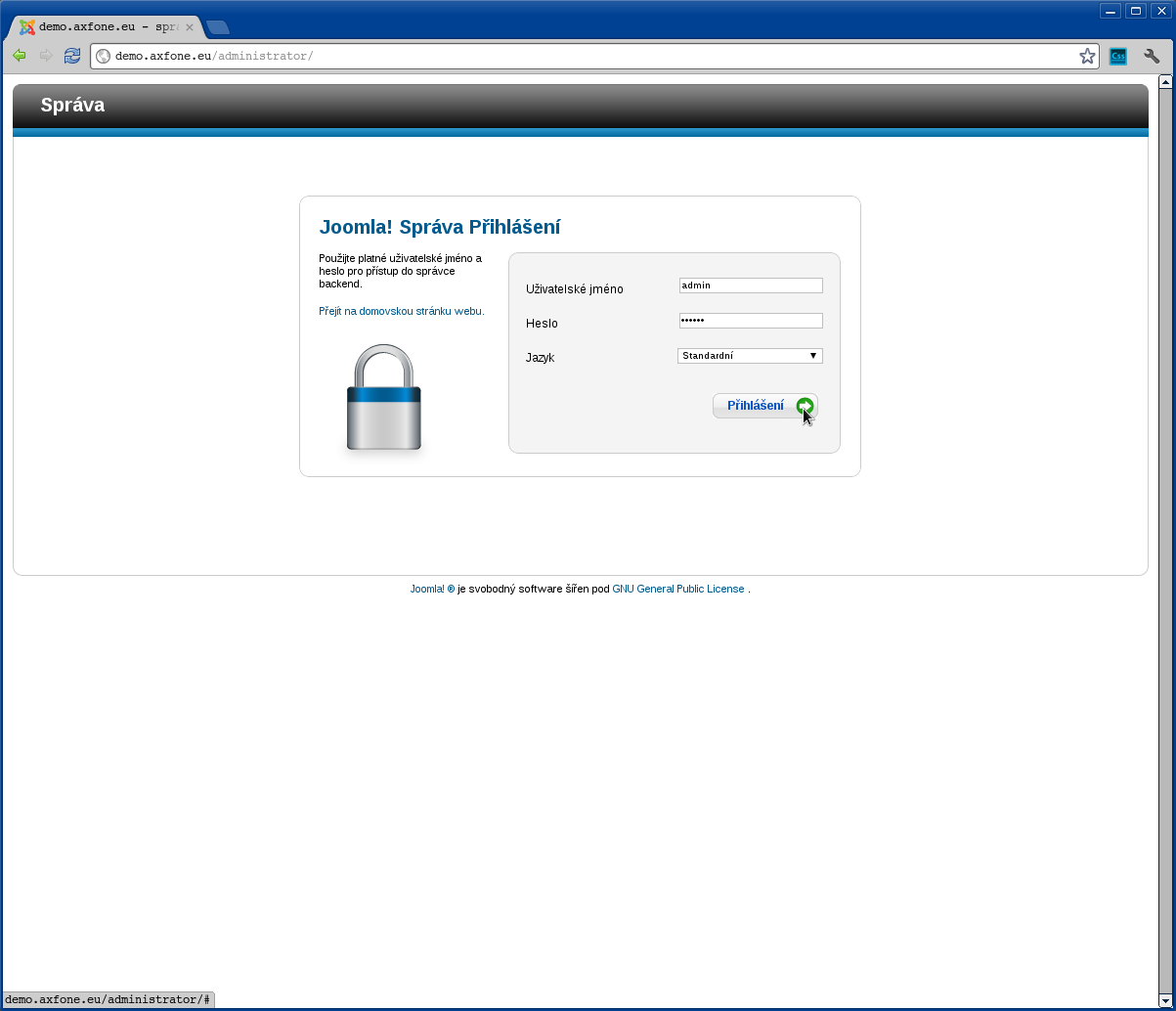Click the Správa header title
The height and width of the screenshot is (1011, 1176).
point(72,105)
